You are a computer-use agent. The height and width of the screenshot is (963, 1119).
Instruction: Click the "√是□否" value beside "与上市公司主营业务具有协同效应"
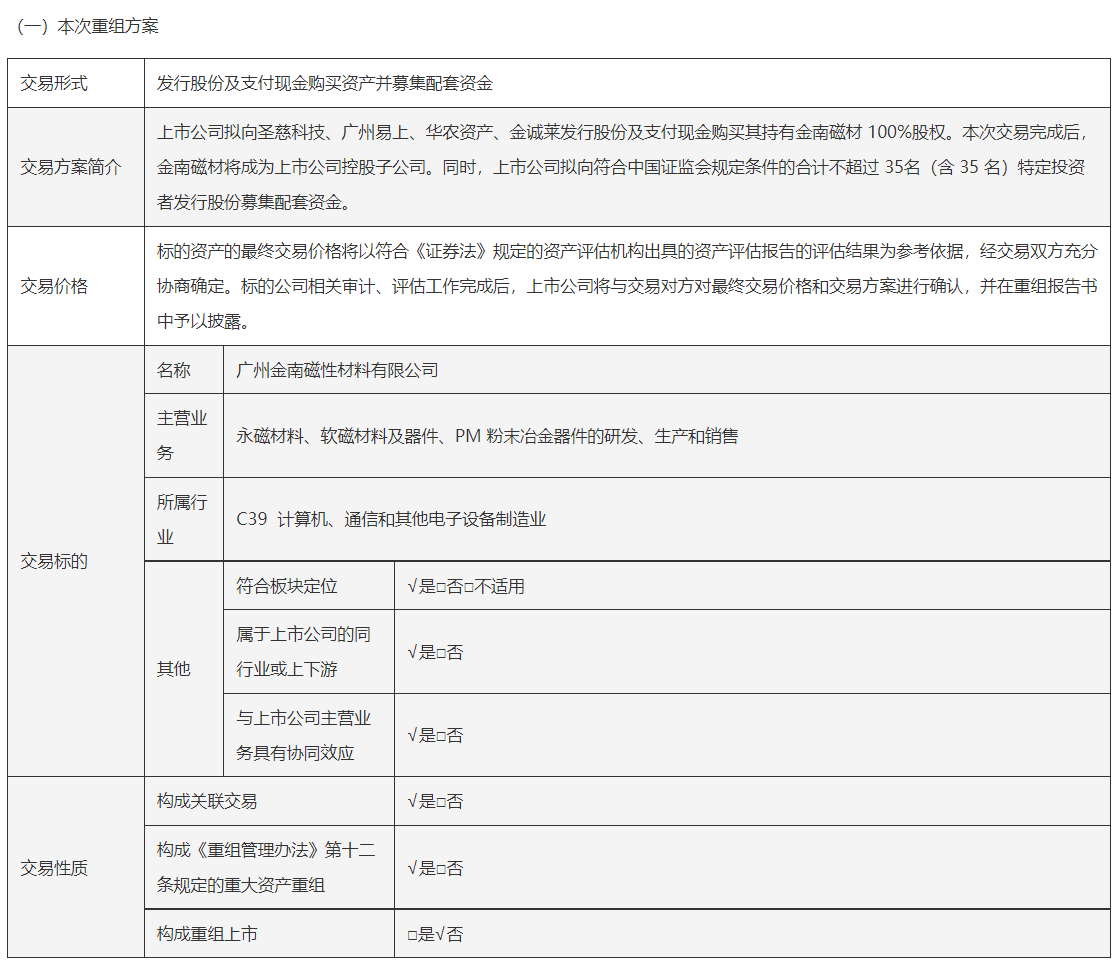(435, 735)
